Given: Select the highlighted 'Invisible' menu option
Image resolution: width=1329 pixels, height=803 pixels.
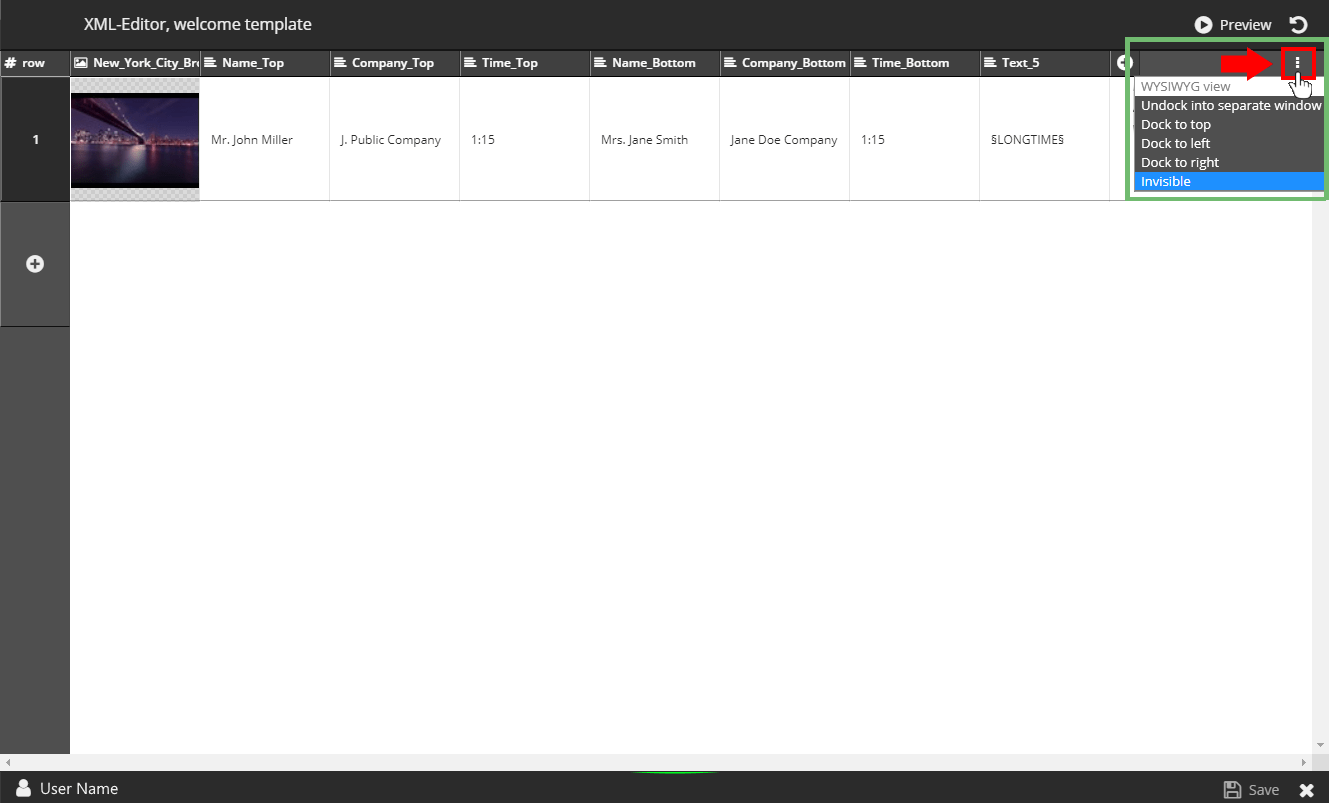Looking at the screenshot, I should tap(1230, 181).
